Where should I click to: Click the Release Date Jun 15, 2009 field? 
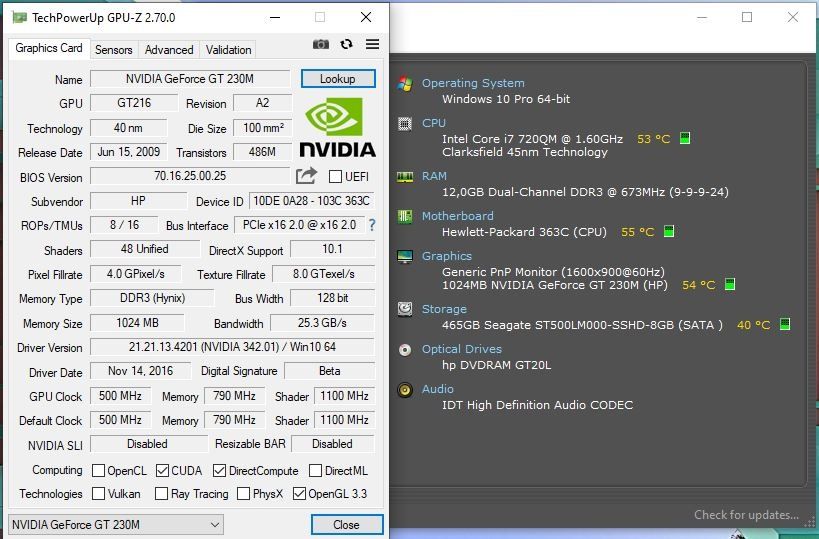[128, 152]
